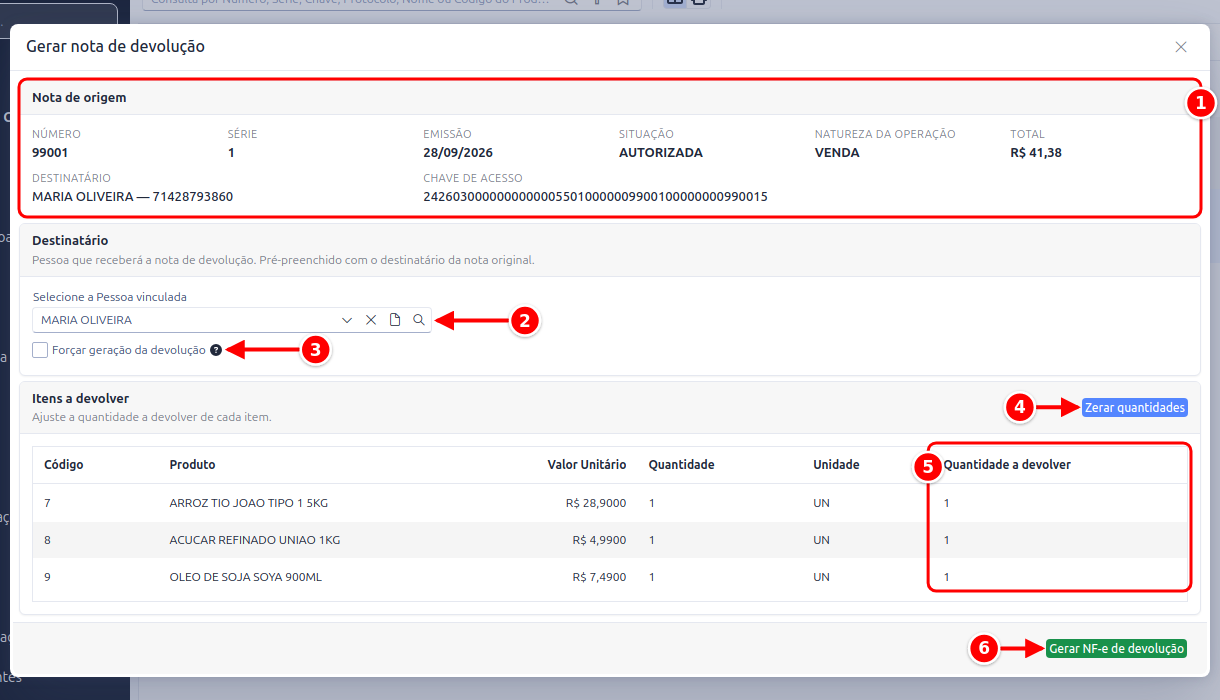This screenshot has width=1220, height=700.
Task: Clear the selected Pessoa vinculada
Action: 371,320
